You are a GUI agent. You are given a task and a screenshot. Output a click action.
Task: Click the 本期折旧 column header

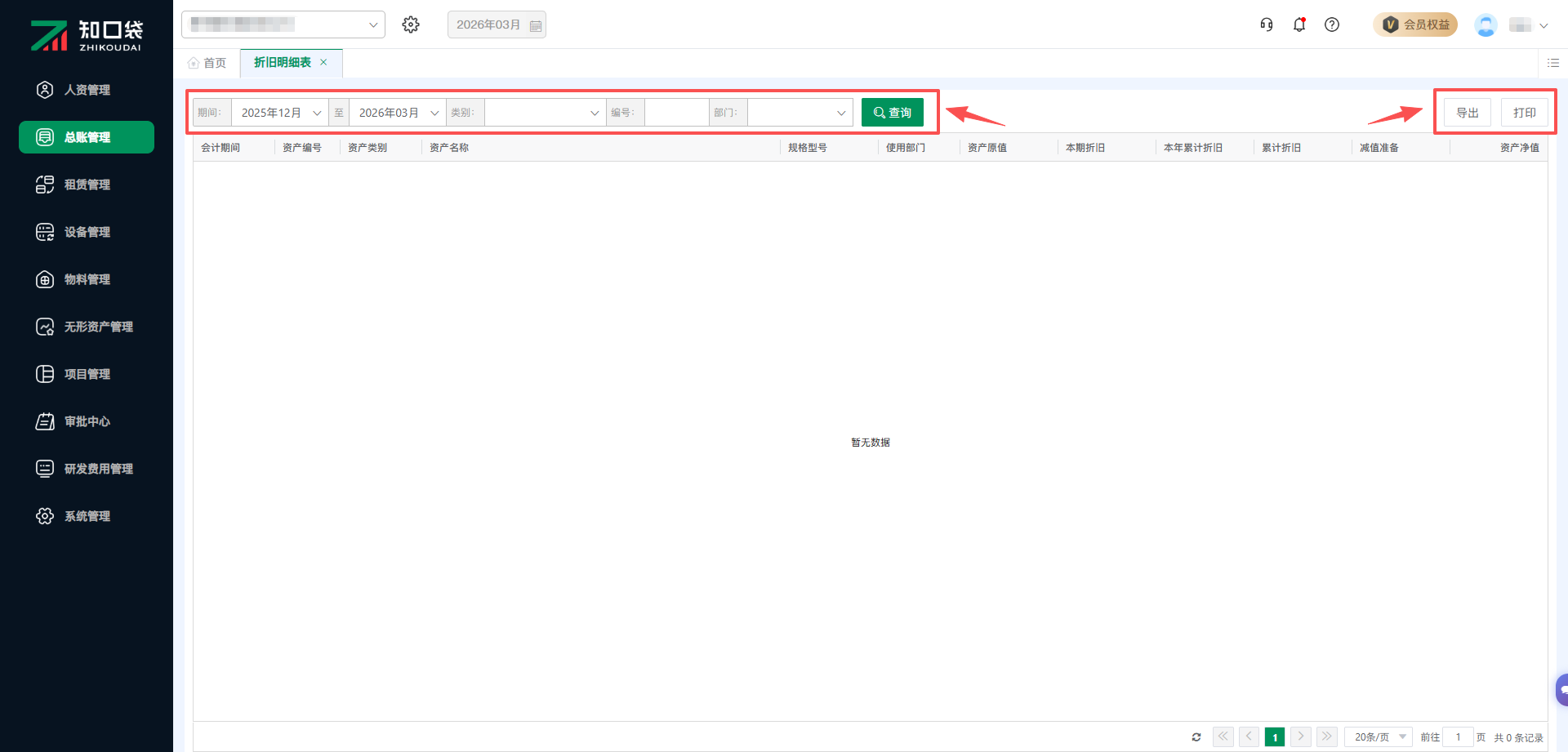pos(1085,148)
